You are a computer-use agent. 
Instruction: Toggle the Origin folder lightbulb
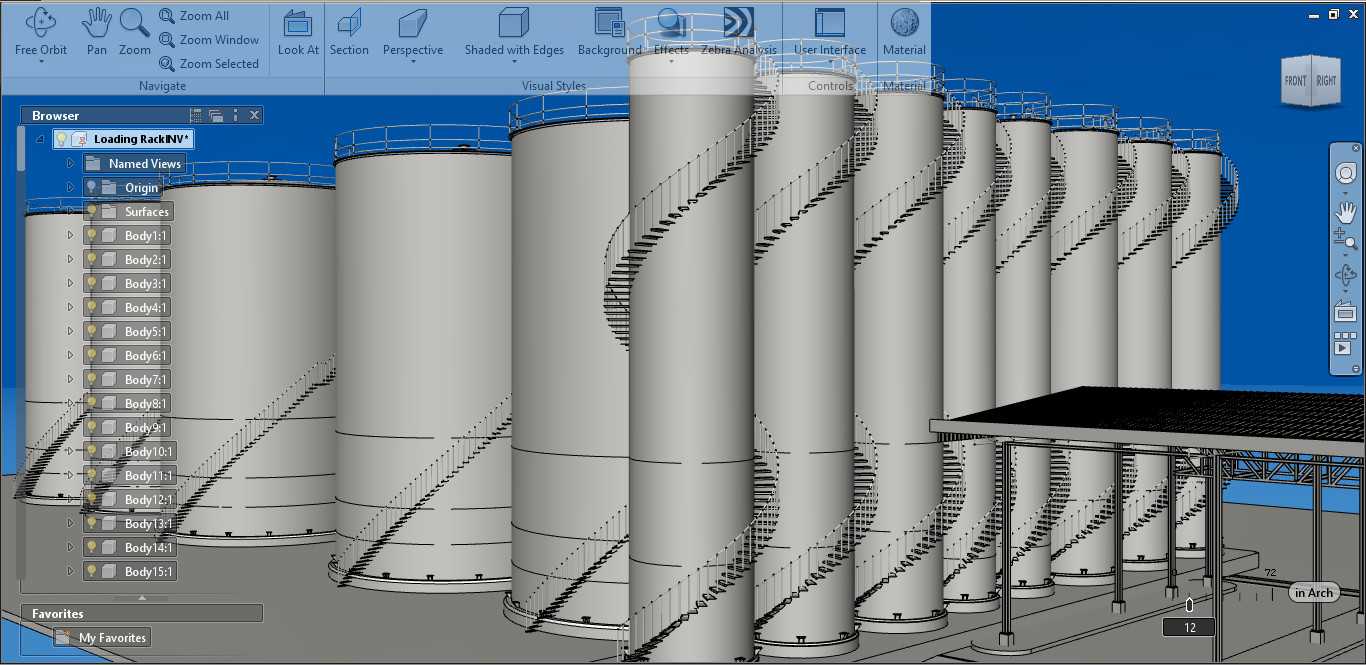91,188
